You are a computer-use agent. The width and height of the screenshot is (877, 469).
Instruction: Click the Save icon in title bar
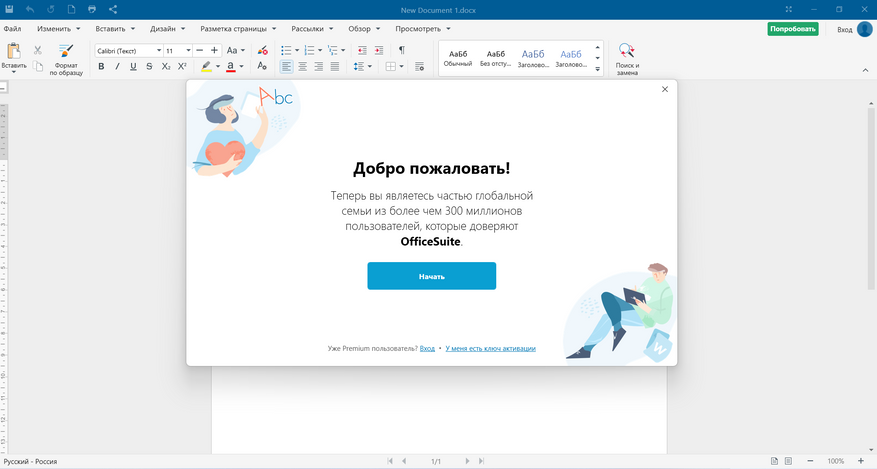[9, 10]
